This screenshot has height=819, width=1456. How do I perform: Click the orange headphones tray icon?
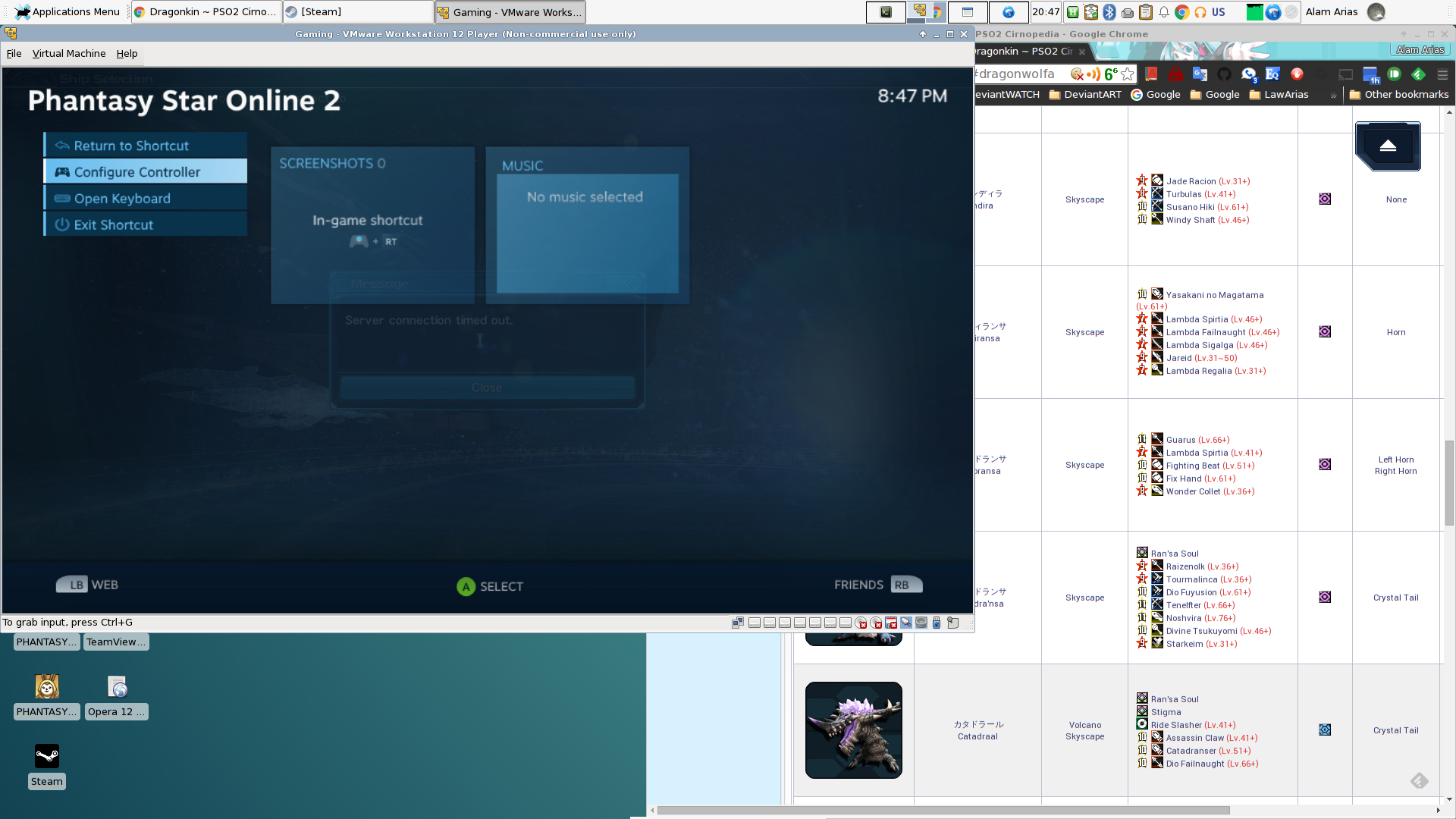(x=1200, y=12)
